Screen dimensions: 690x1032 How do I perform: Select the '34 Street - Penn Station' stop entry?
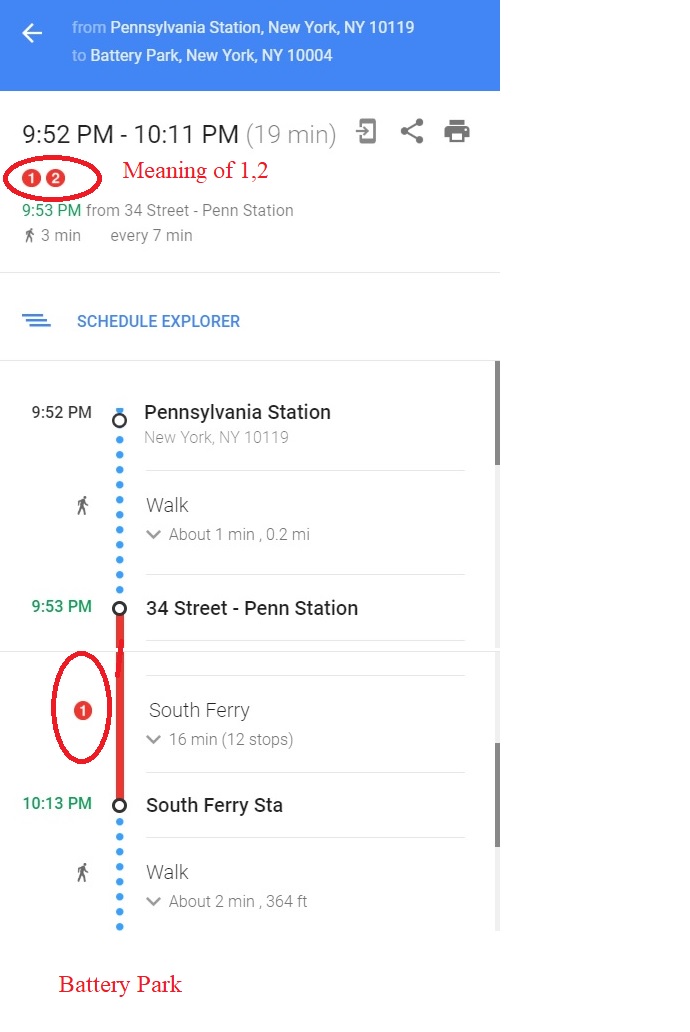coord(251,608)
